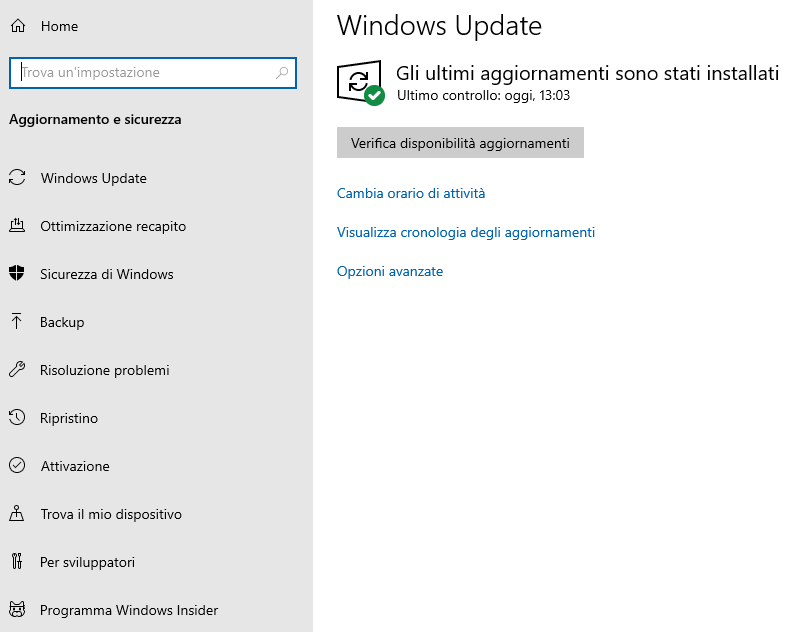Open Visualizza cronologia degli aggiornamenti link

pos(466,232)
